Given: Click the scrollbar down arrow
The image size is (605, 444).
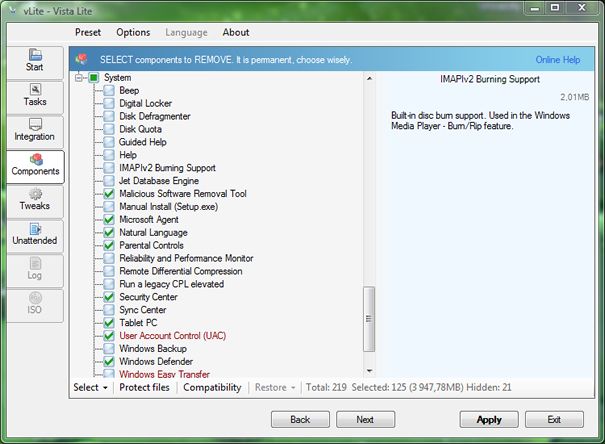Looking at the screenshot, I should tap(369, 371).
